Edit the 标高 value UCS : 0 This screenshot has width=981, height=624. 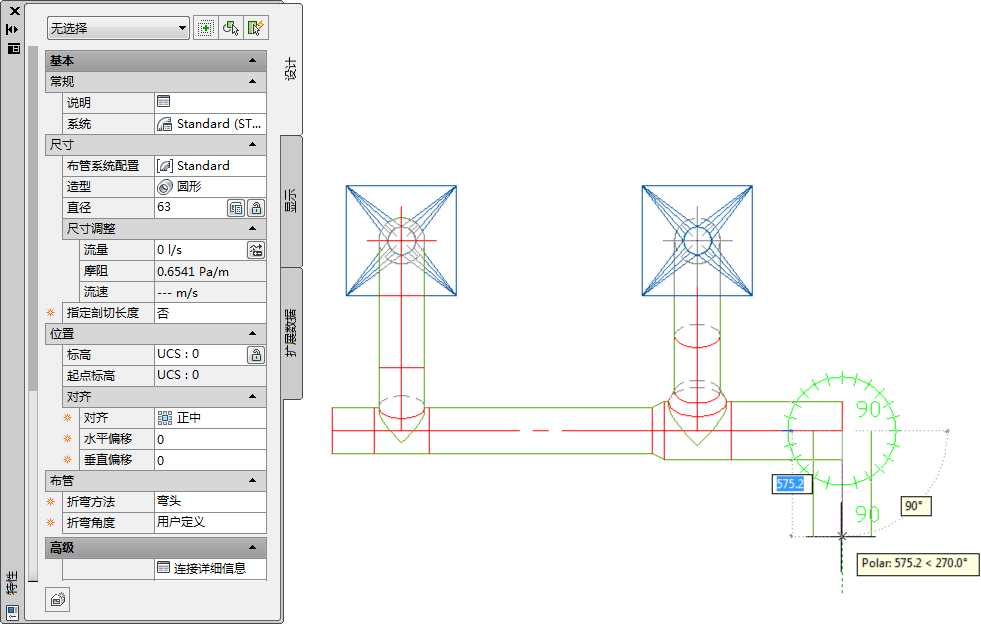click(200, 354)
